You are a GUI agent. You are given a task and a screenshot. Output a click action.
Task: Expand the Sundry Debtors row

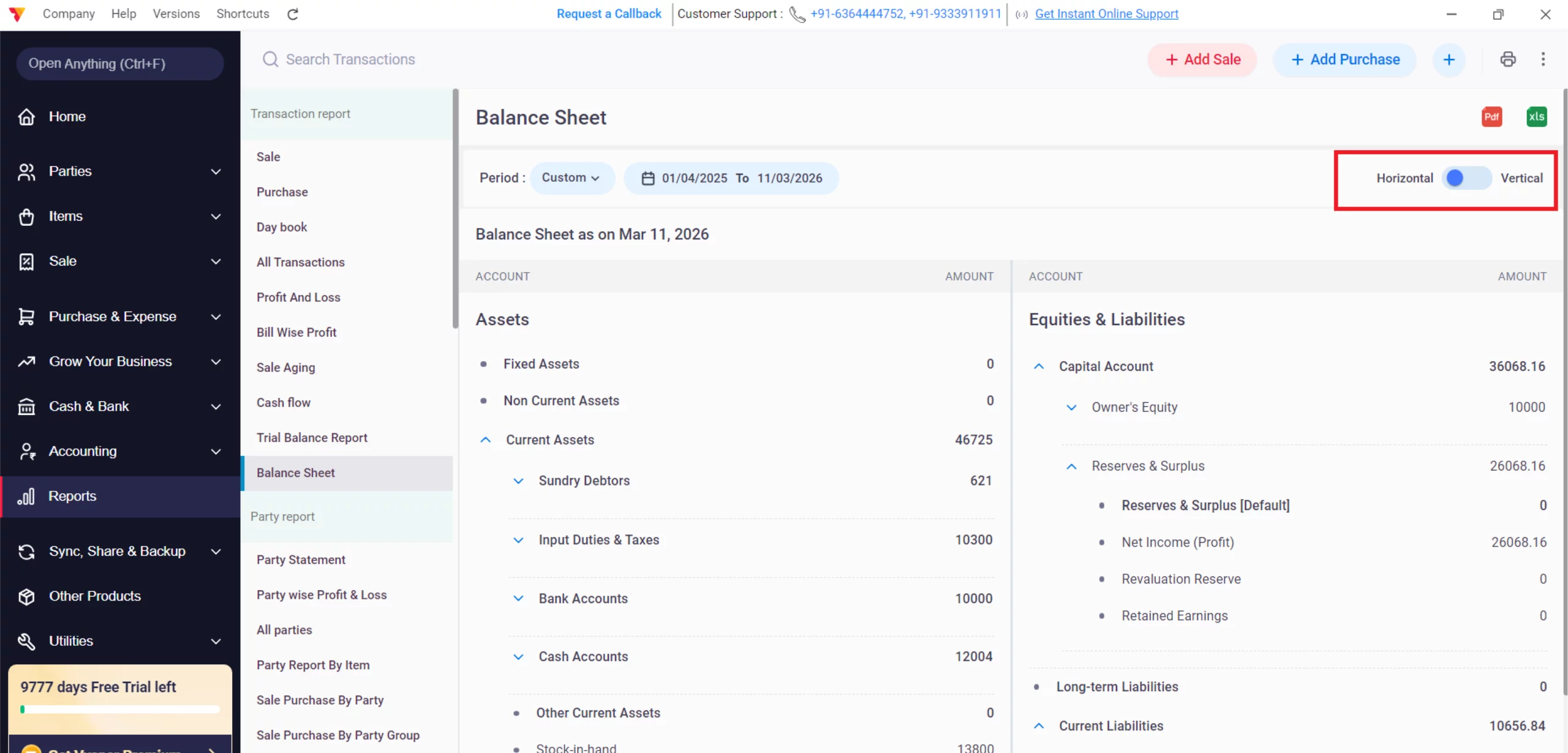pyautogui.click(x=518, y=481)
